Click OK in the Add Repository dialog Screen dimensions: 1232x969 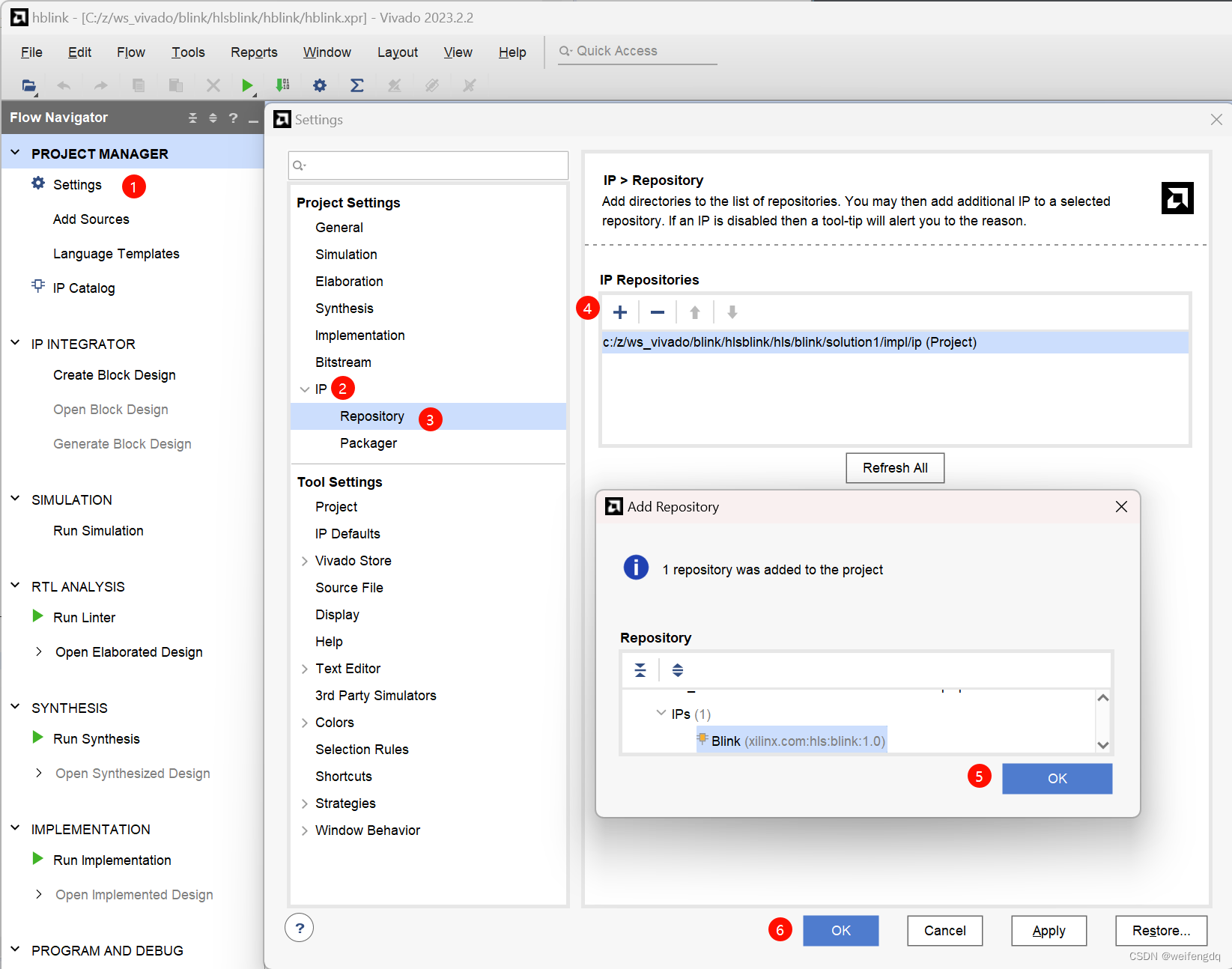coord(1057,779)
